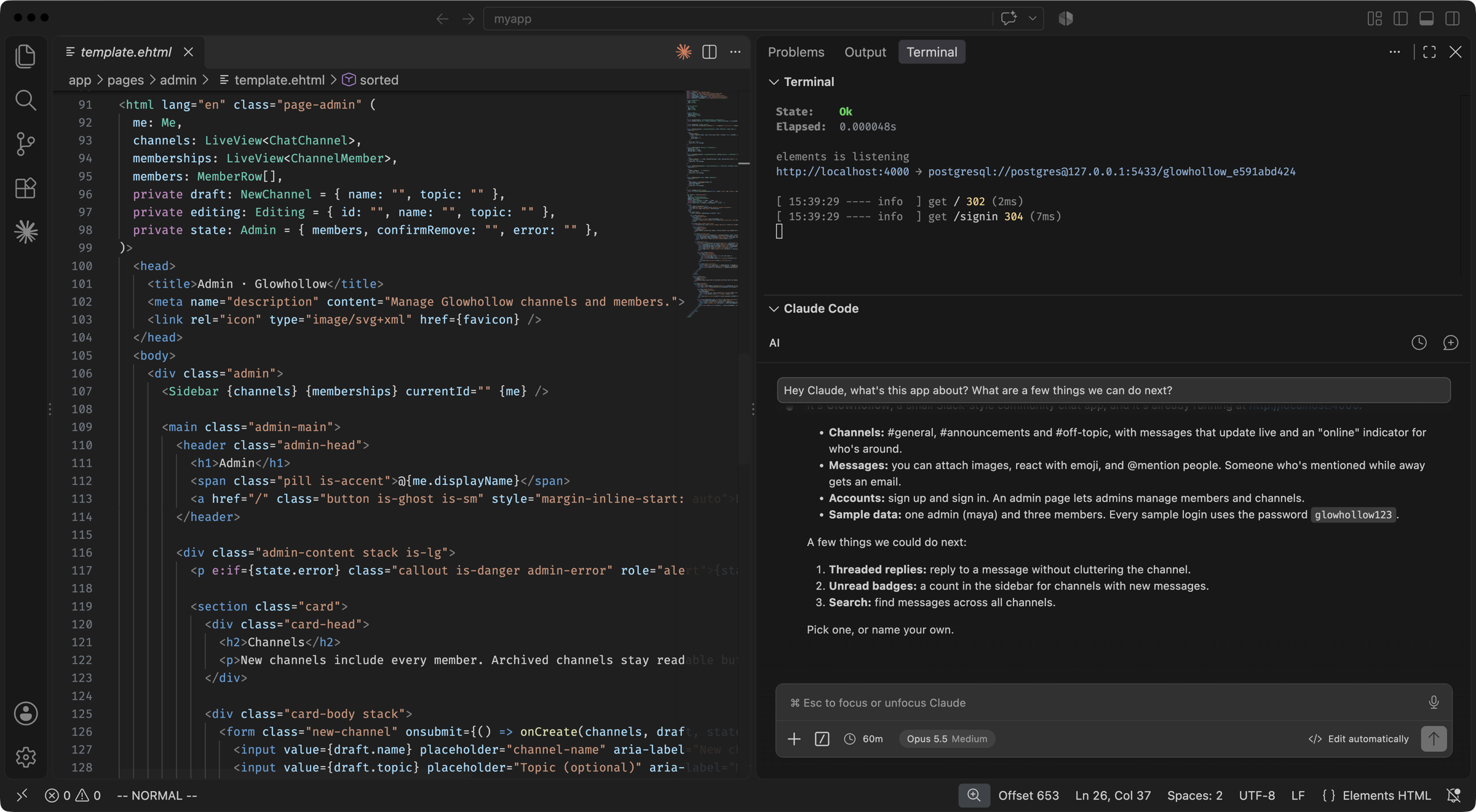Click the myapp command center search field
Screen dimensions: 1476x812
[x=737, y=18]
